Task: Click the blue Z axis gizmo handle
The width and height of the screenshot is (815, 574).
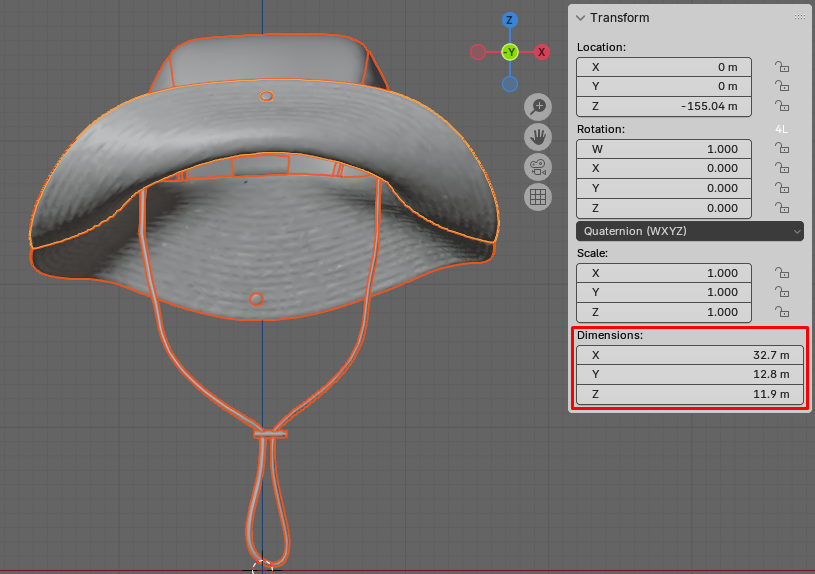Action: (x=510, y=20)
